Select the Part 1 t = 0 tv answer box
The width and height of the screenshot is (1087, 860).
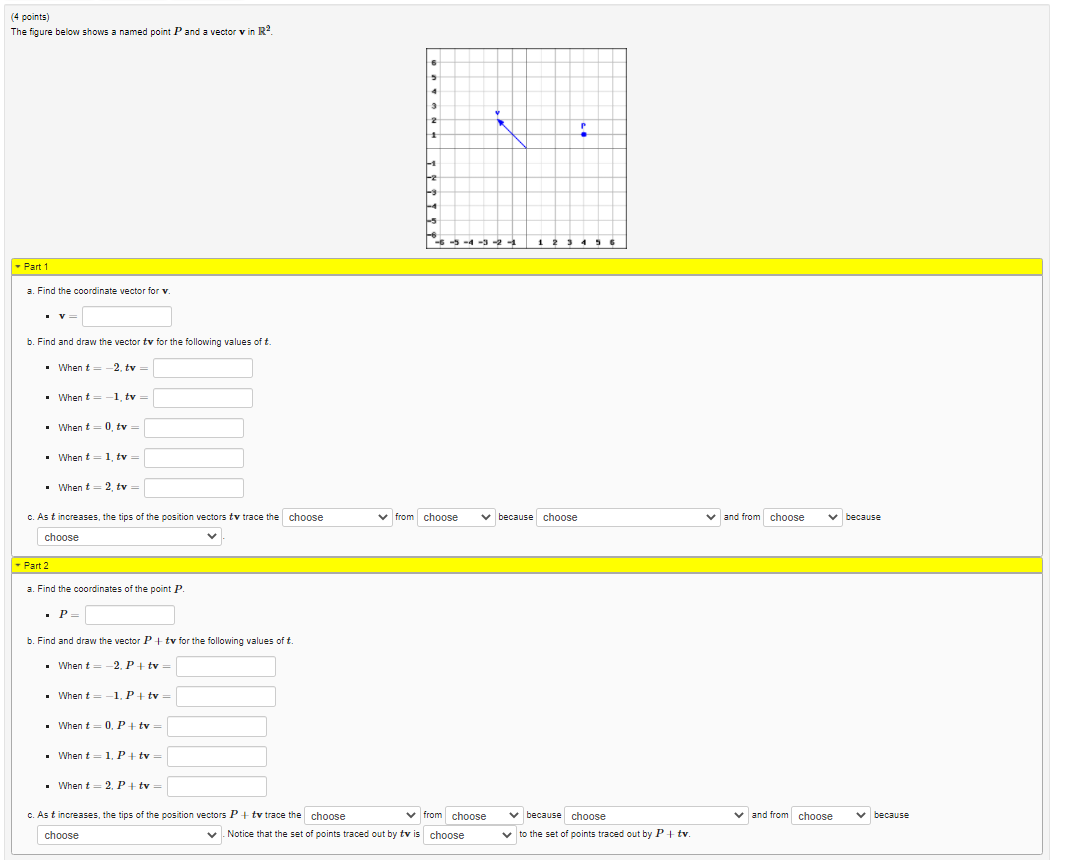pyautogui.click(x=194, y=428)
